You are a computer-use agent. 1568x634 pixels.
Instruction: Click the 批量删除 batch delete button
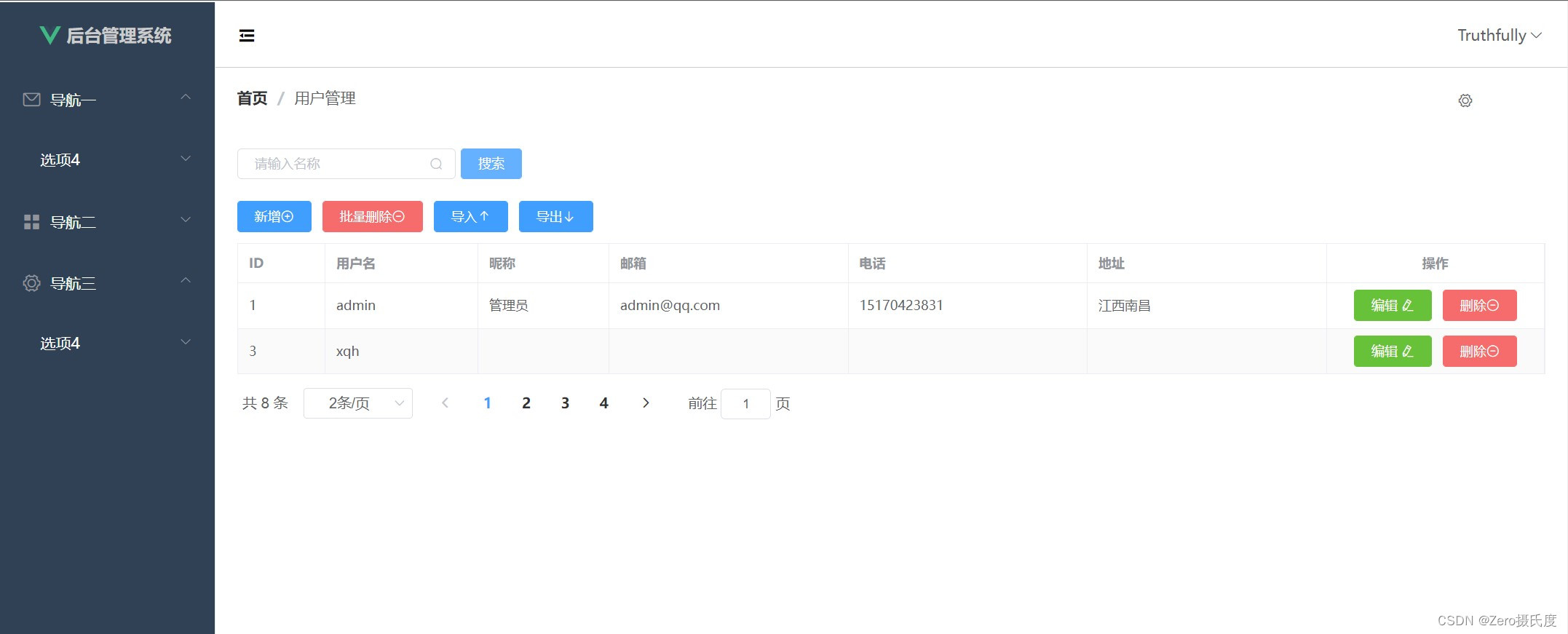click(373, 216)
